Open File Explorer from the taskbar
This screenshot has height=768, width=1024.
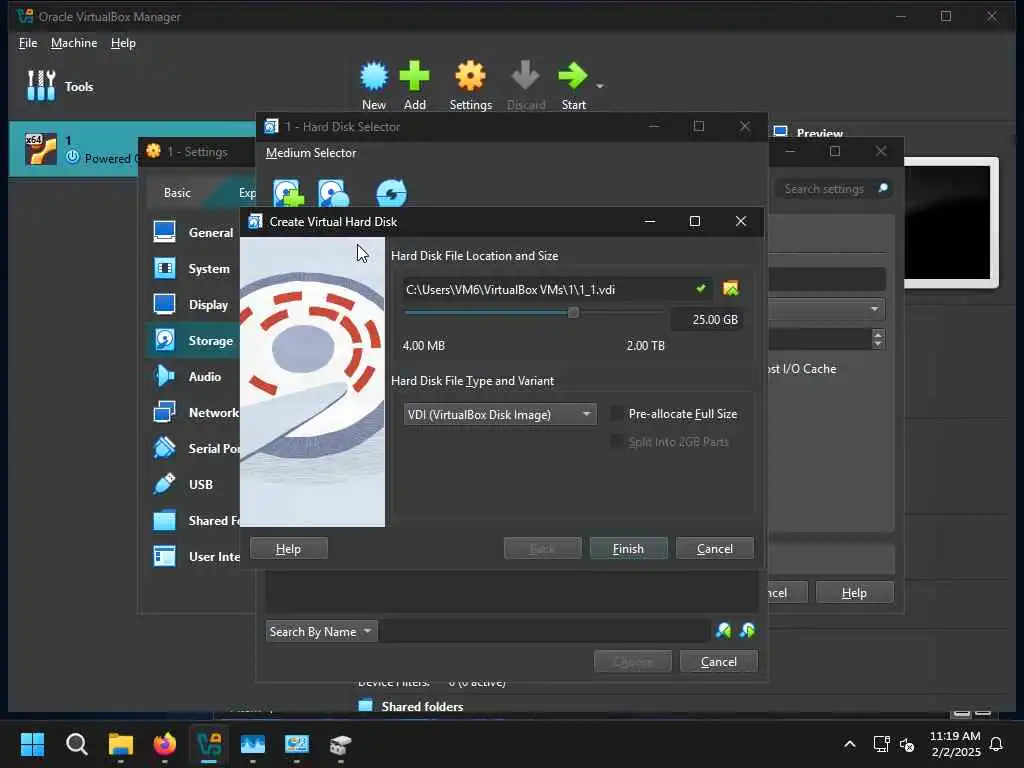121,744
